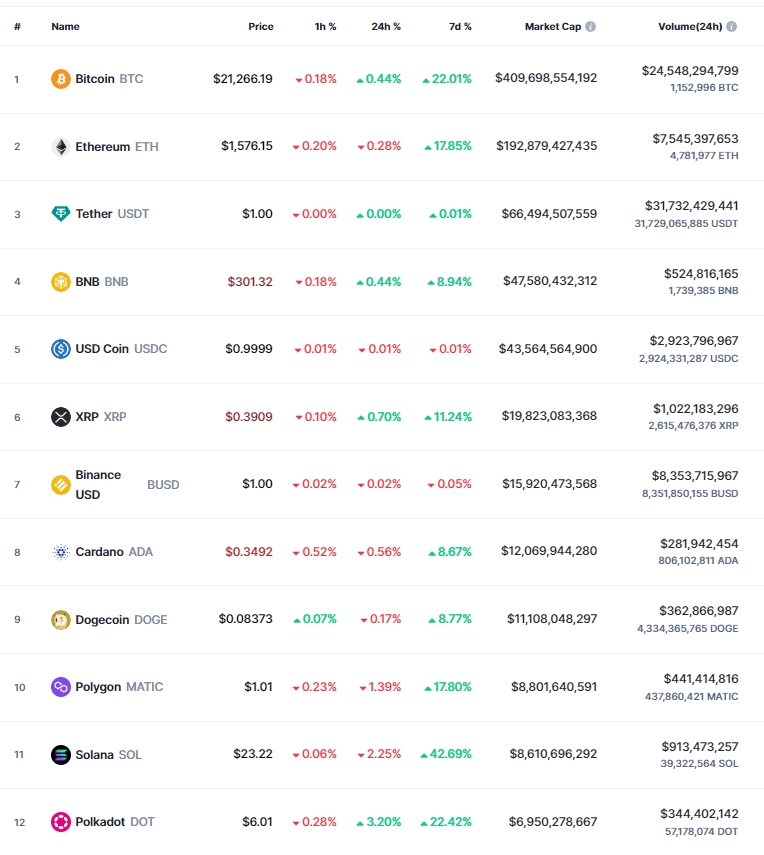Click the Tether coin icon
This screenshot has width=764, height=855.
[61, 214]
